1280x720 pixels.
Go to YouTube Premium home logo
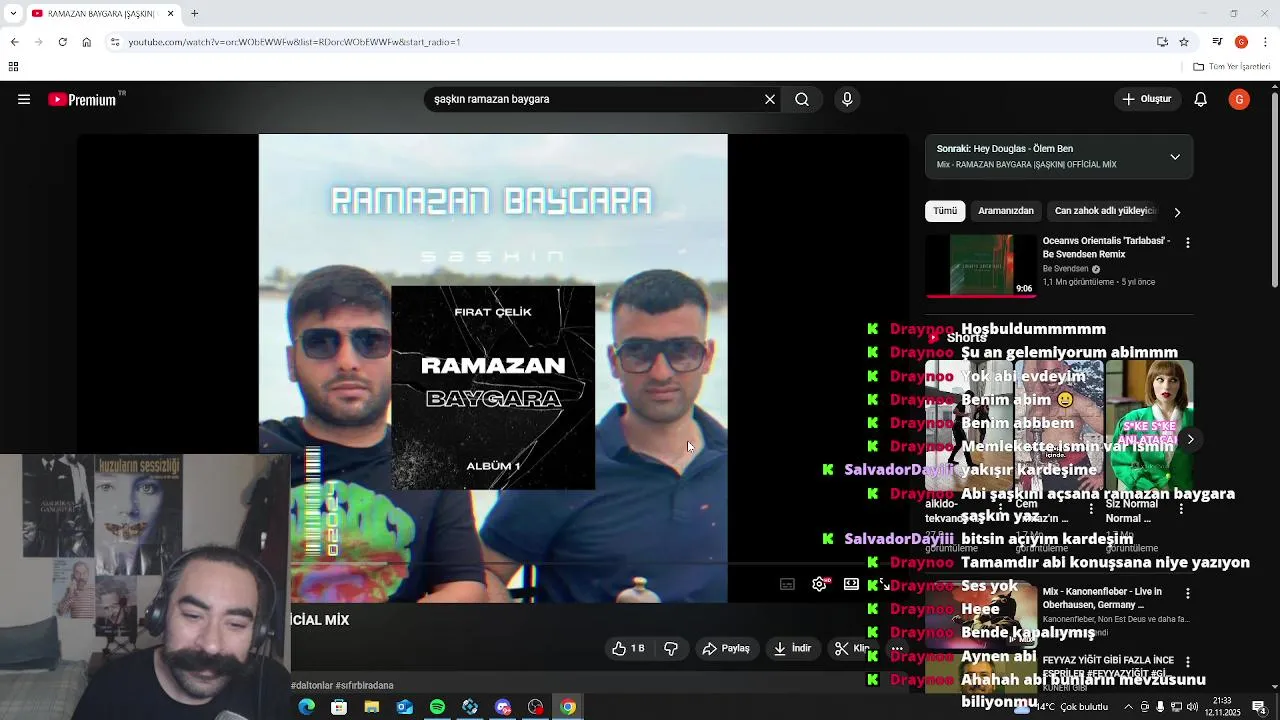click(86, 99)
